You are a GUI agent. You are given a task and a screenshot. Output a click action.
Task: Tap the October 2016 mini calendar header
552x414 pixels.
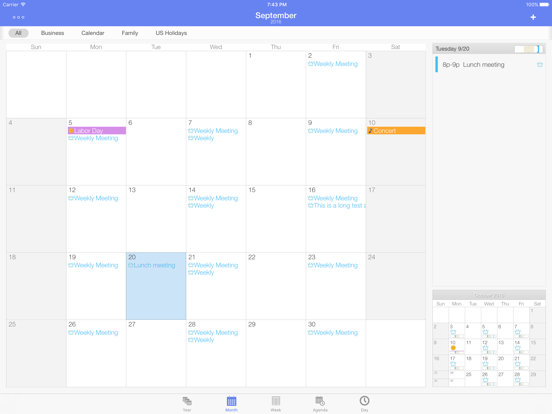pos(489,295)
